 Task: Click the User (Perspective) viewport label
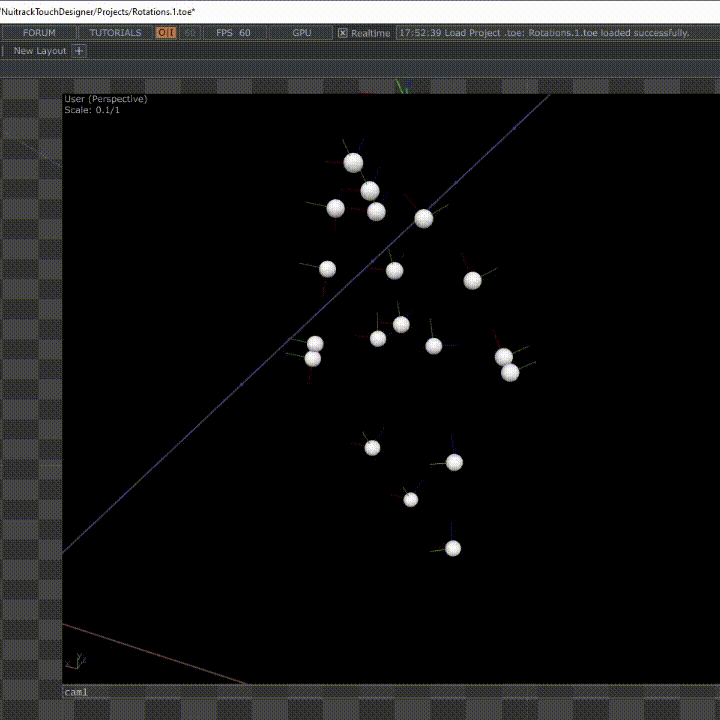(x=106, y=99)
